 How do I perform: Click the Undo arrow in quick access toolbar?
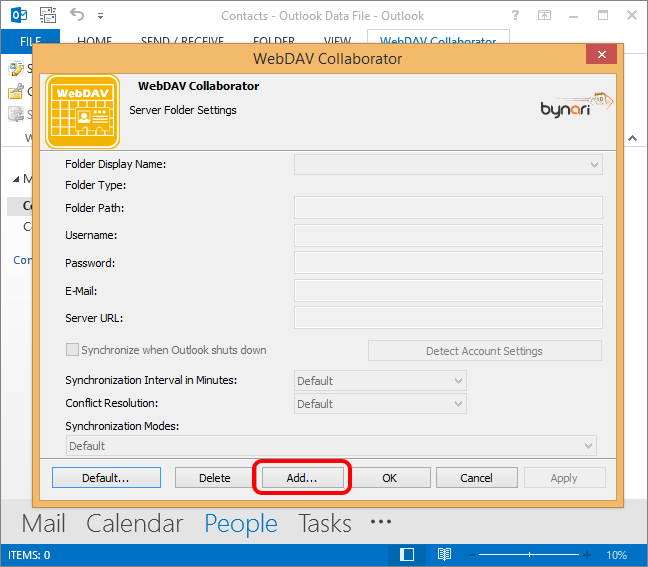pyautogui.click(x=77, y=14)
